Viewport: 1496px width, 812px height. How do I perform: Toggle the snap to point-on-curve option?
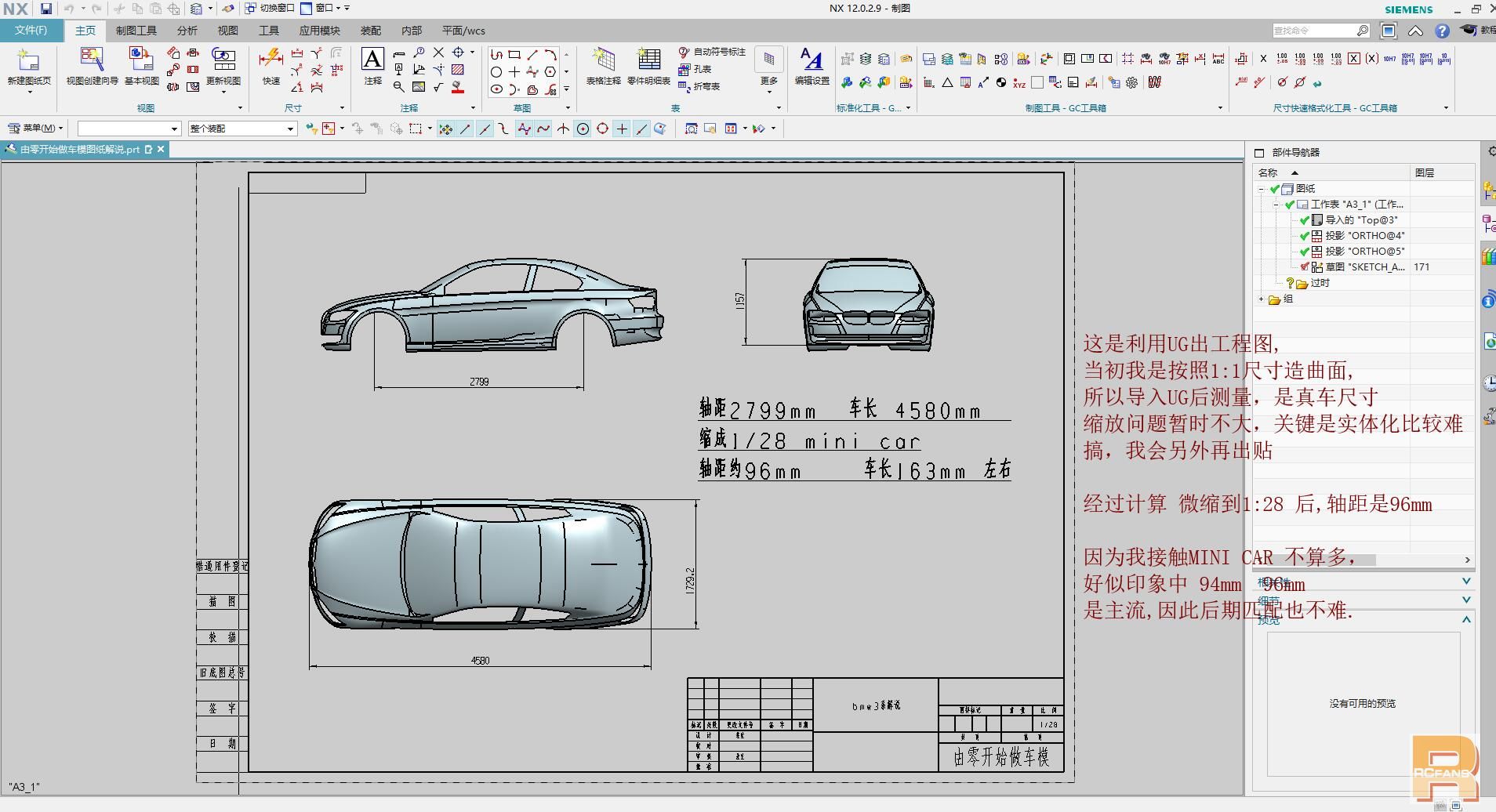[641, 129]
